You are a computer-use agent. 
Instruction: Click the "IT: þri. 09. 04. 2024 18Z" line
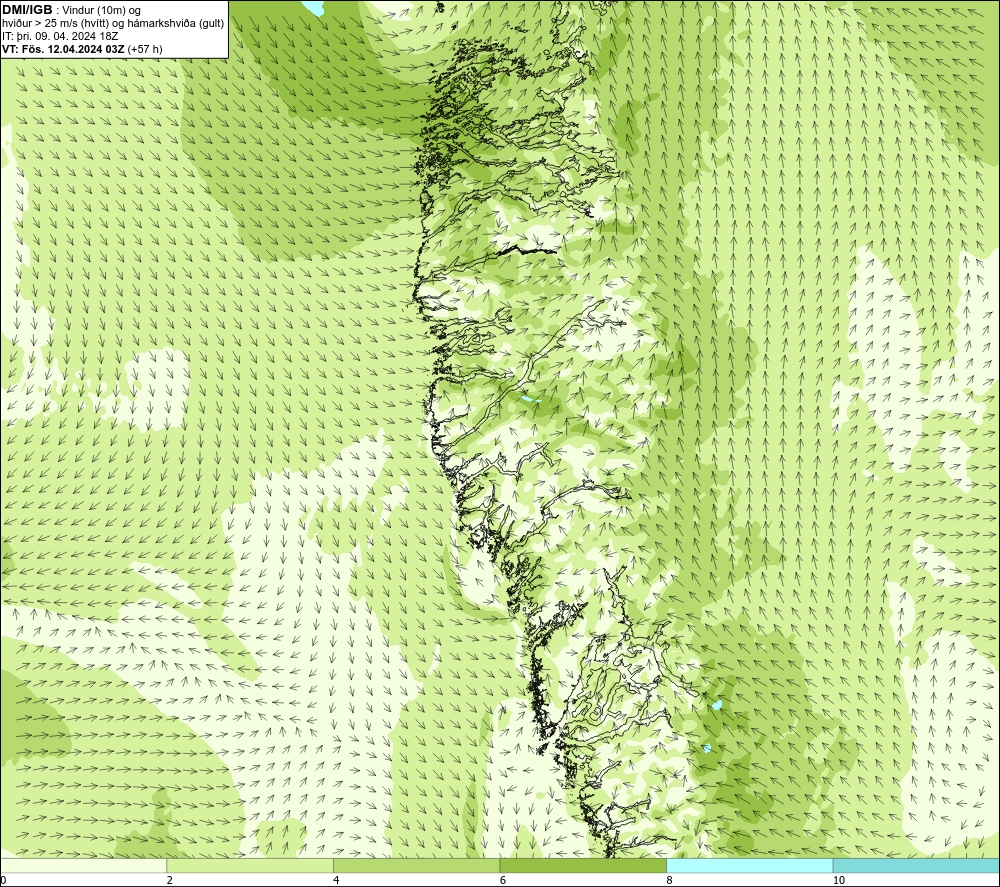60,36
